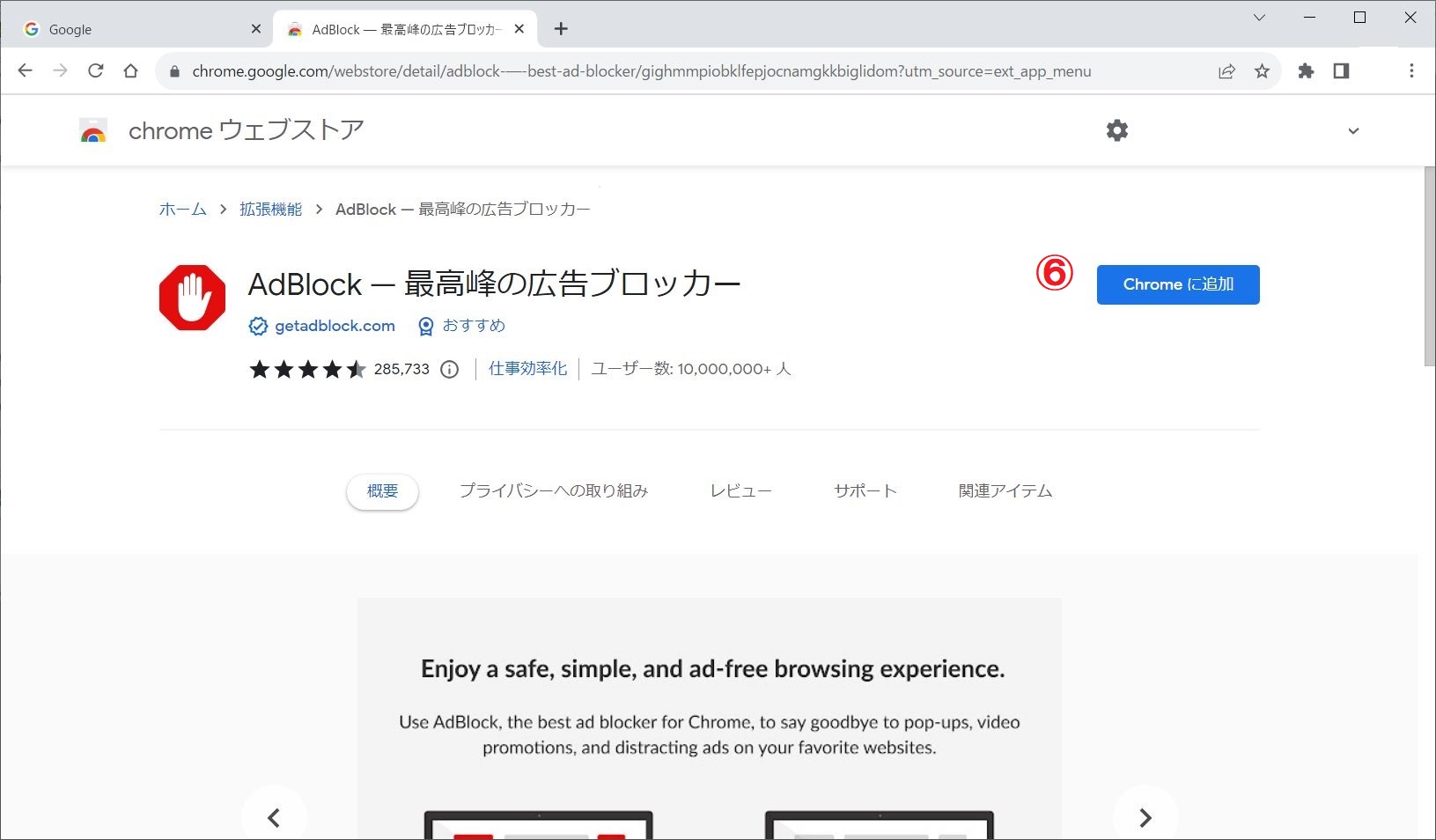Click the browser forward arrow

point(60,71)
